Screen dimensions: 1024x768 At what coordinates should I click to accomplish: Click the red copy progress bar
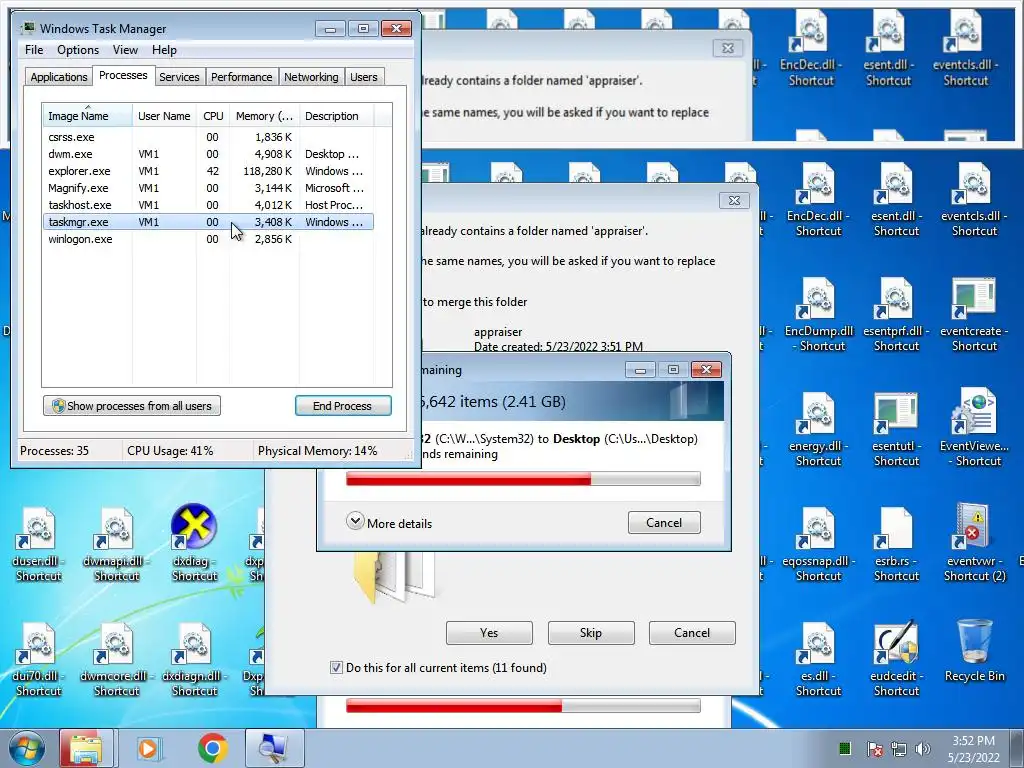point(523,479)
